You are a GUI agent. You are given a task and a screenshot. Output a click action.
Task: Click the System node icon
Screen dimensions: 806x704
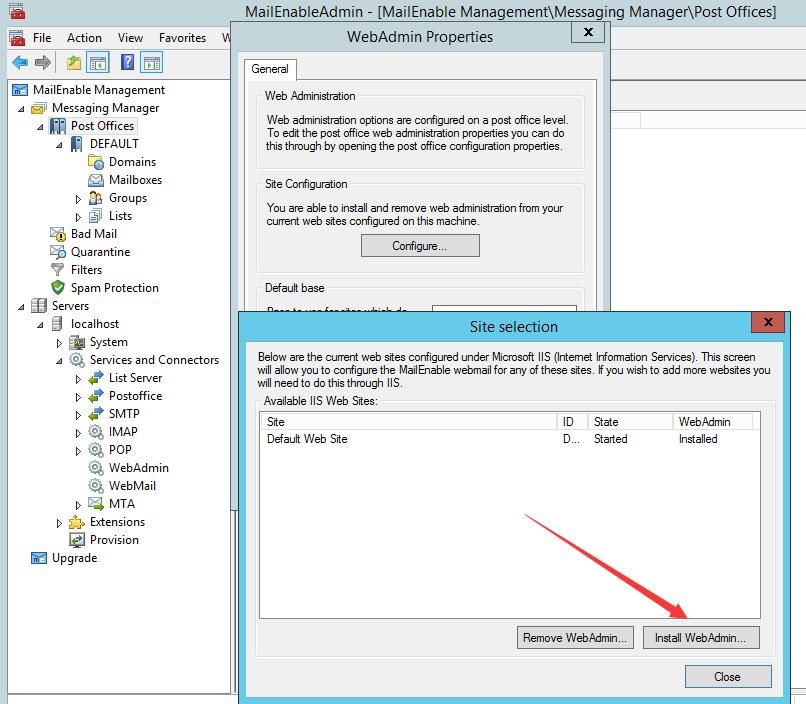[77, 342]
